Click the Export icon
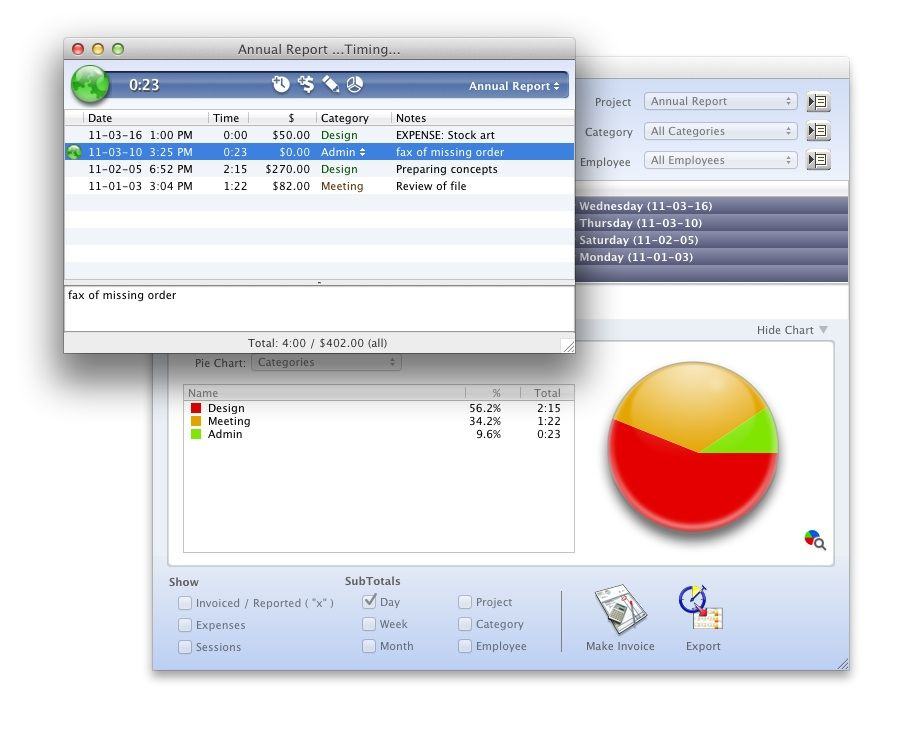This screenshot has width=909, height=738. point(702,610)
